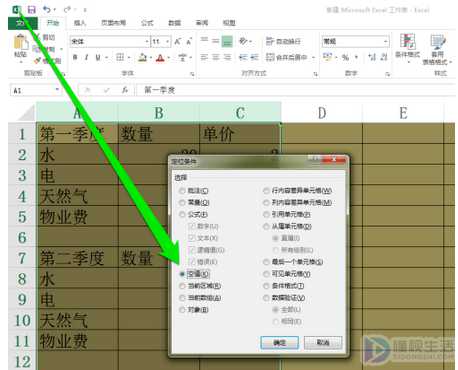Image resolution: width=458 pixels, height=370 pixels.
Task: Switch to the 公式 (Formulas) ribbon tab
Action: coord(147,23)
